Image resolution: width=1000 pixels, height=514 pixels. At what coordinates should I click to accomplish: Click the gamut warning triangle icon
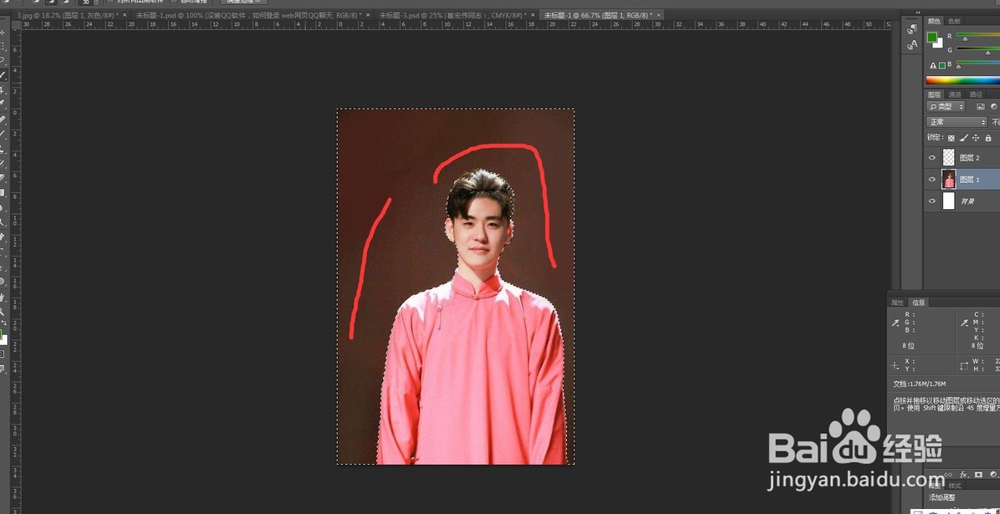[x=933, y=65]
